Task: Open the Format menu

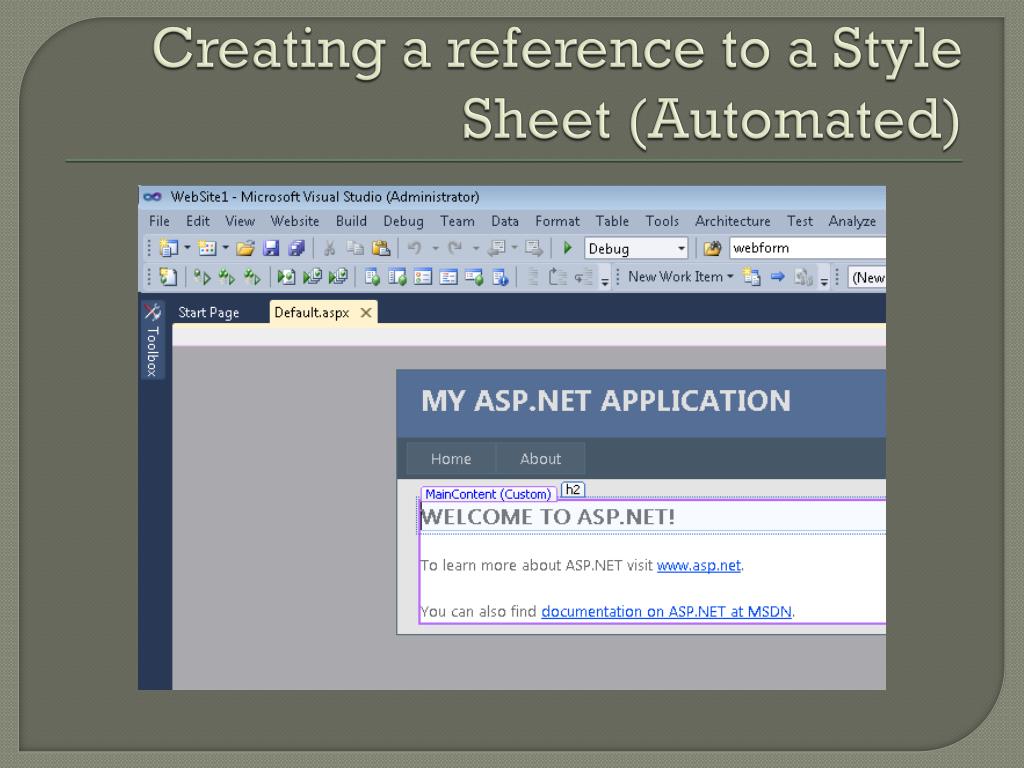Action: click(x=557, y=221)
